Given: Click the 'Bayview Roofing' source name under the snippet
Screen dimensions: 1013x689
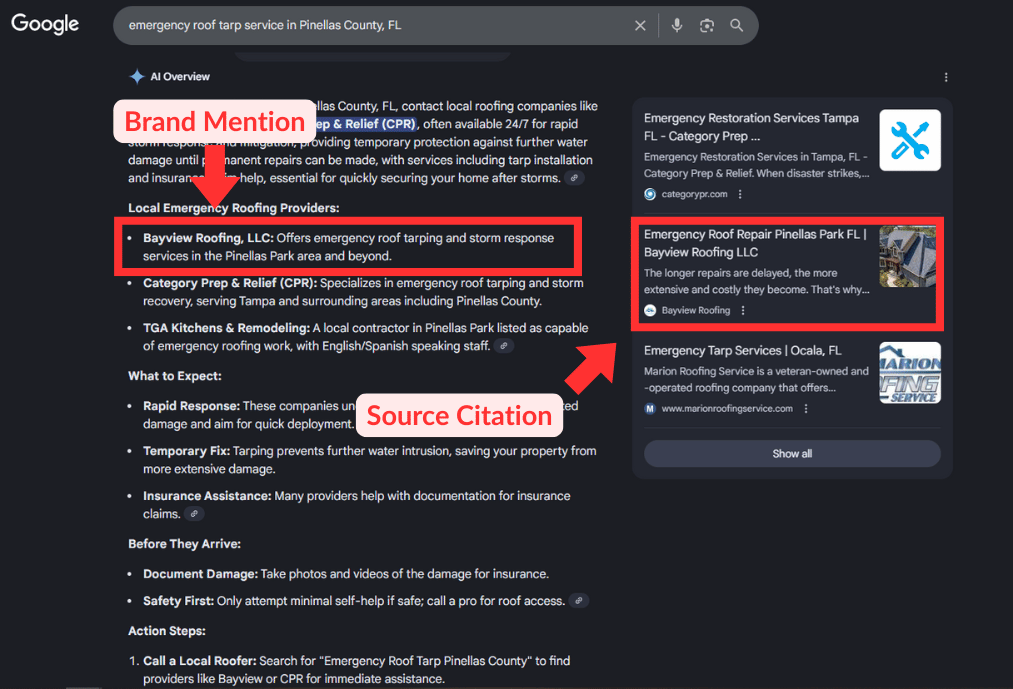Looking at the screenshot, I should 696,310.
